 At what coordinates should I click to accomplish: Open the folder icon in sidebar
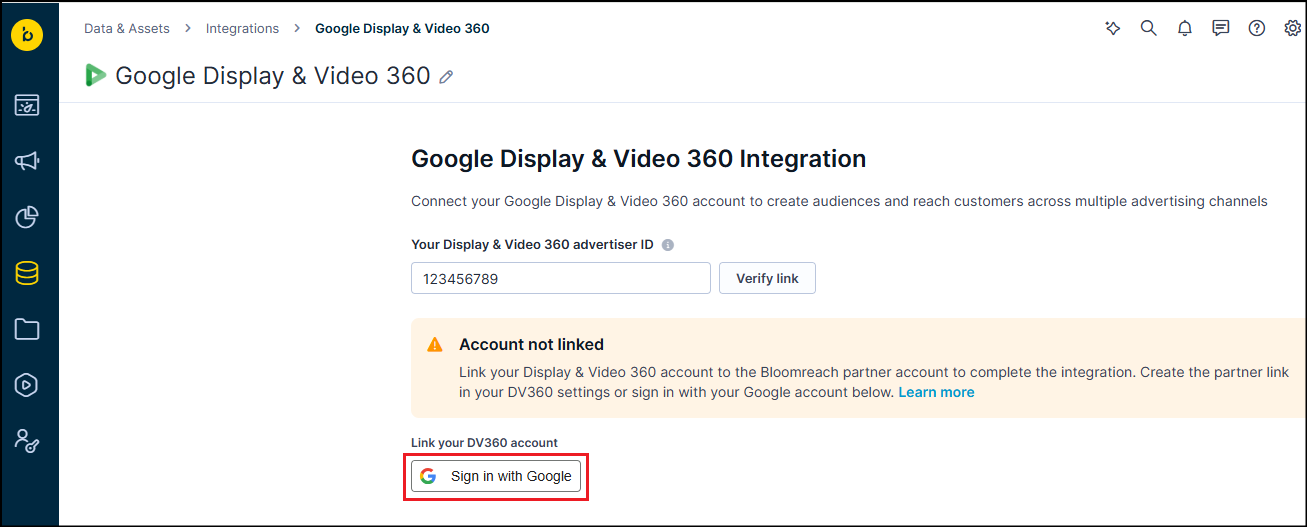(27, 329)
